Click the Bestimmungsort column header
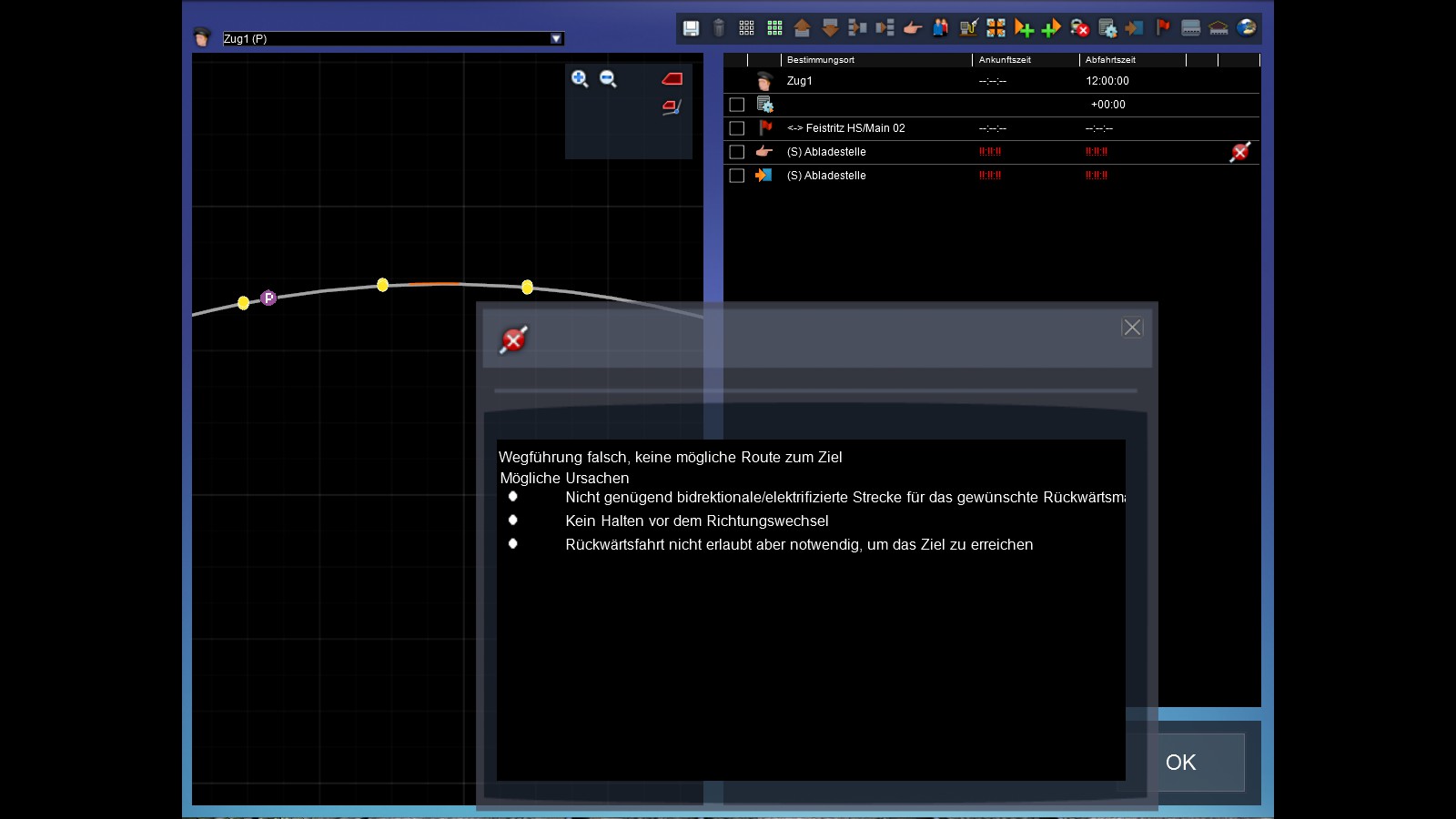 pos(821,60)
